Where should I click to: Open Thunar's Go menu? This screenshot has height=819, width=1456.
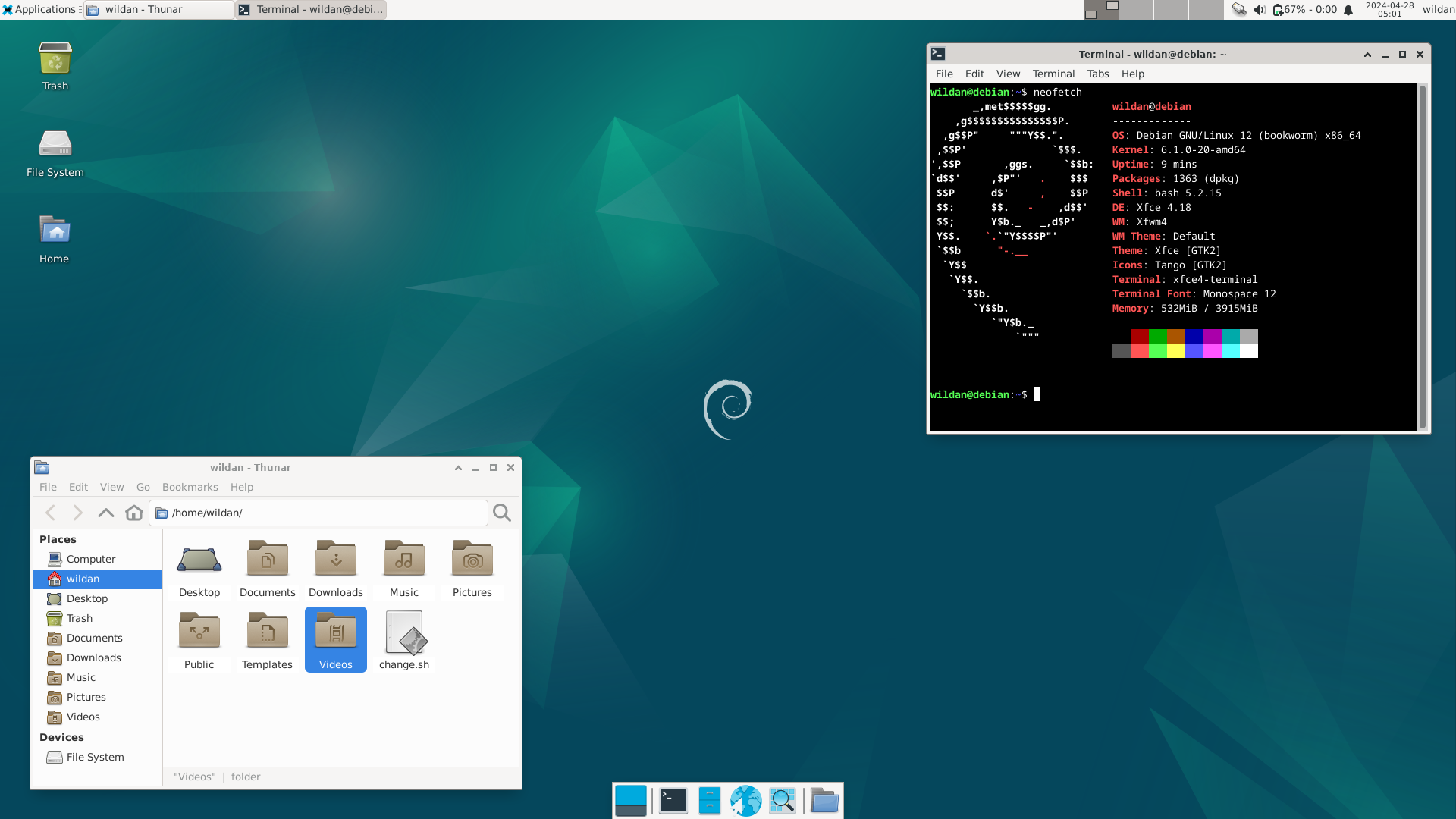(x=143, y=487)
